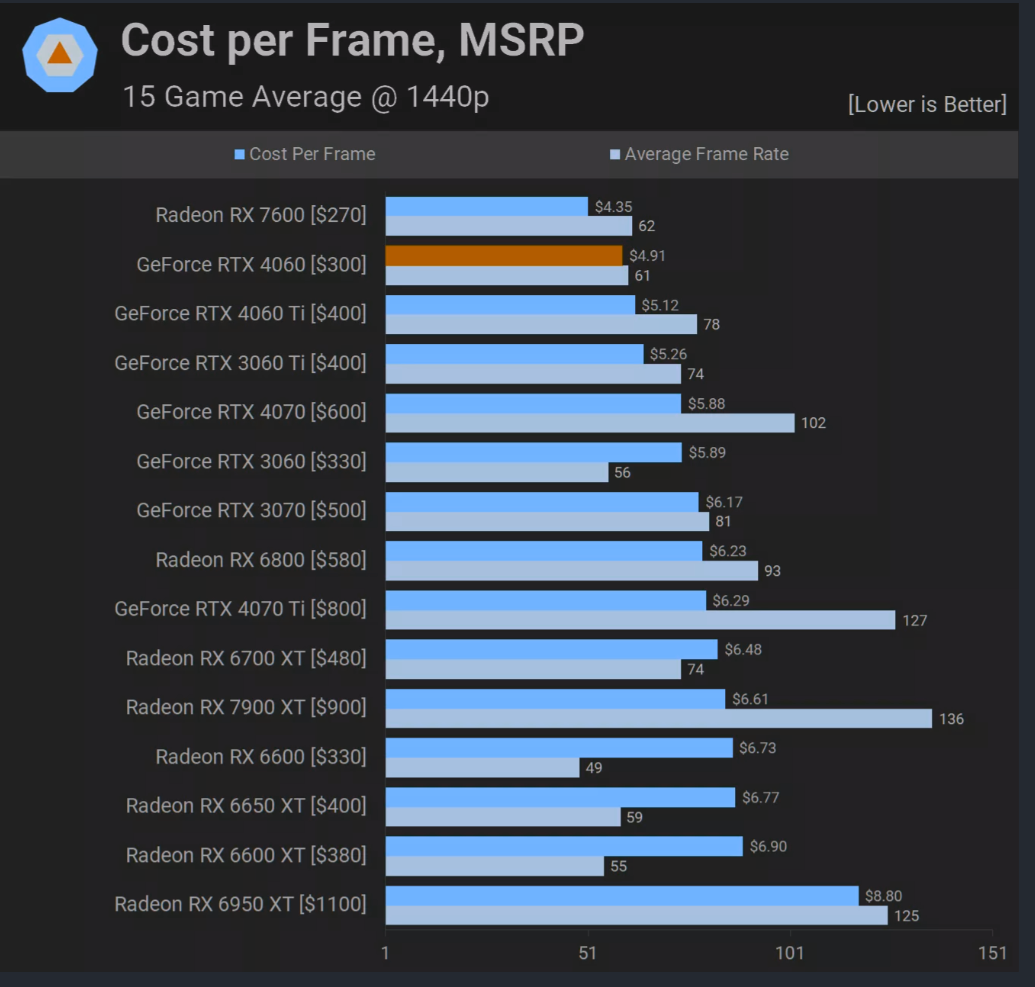Select the "GeForce RTX 3060 [$330]" label
Image resolution: width=1035 pixels, height=987 pixels.
pyautogui.click(x=251, y=461)
